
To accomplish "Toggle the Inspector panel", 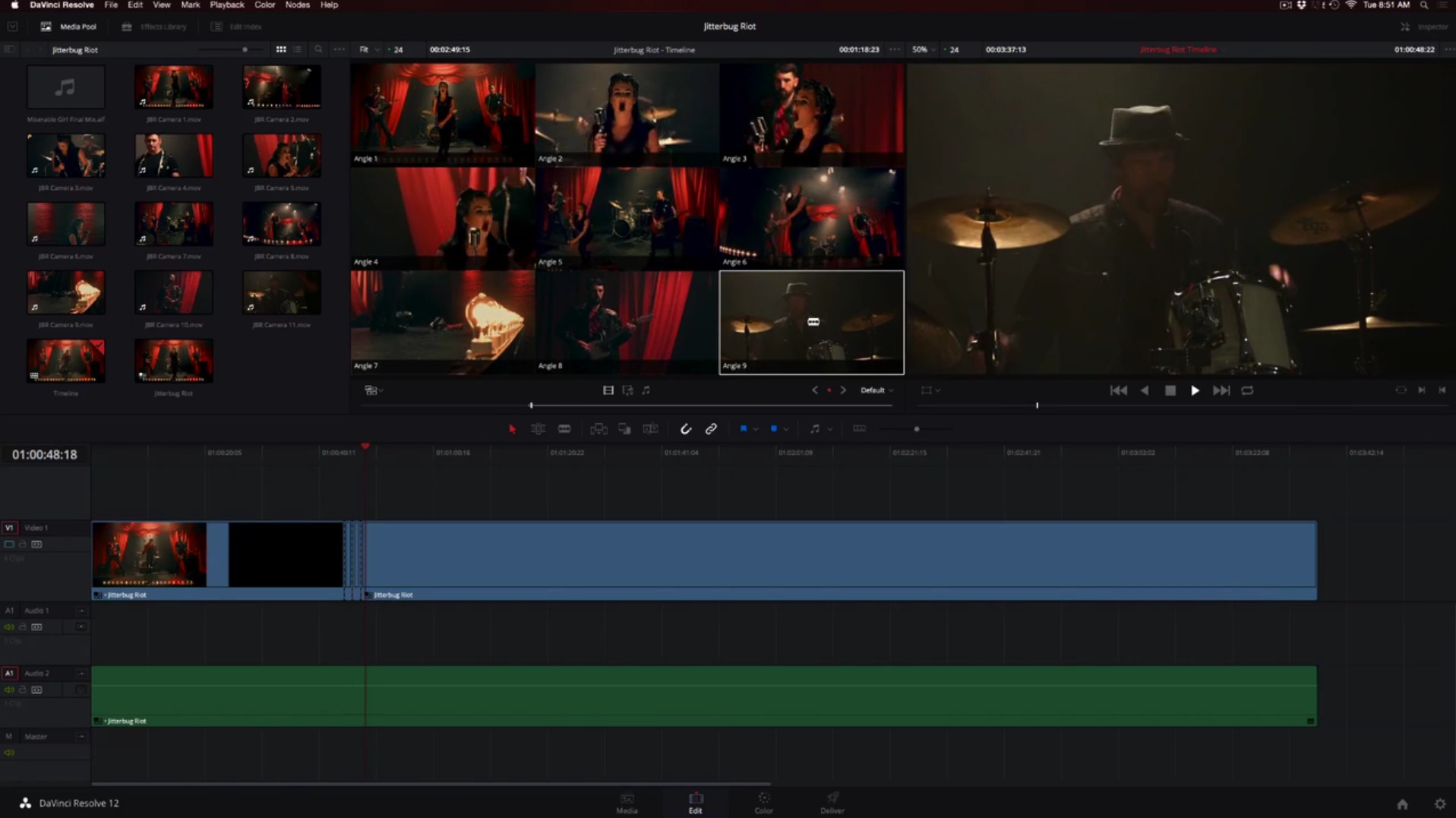I will pyautogui.click(x=1426, y=26).
